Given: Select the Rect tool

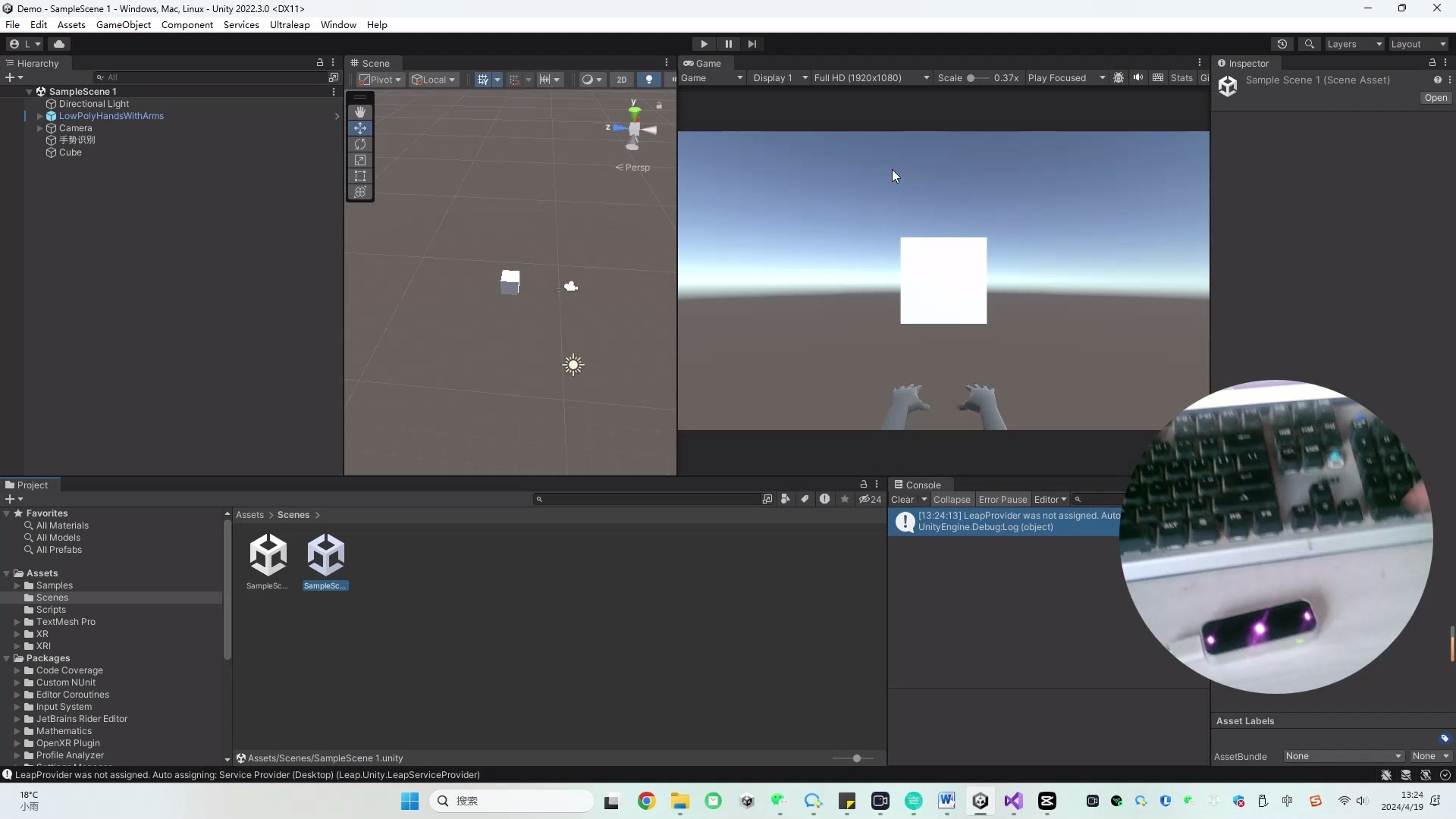Looking at the screenshot, I should coord(360,176).
